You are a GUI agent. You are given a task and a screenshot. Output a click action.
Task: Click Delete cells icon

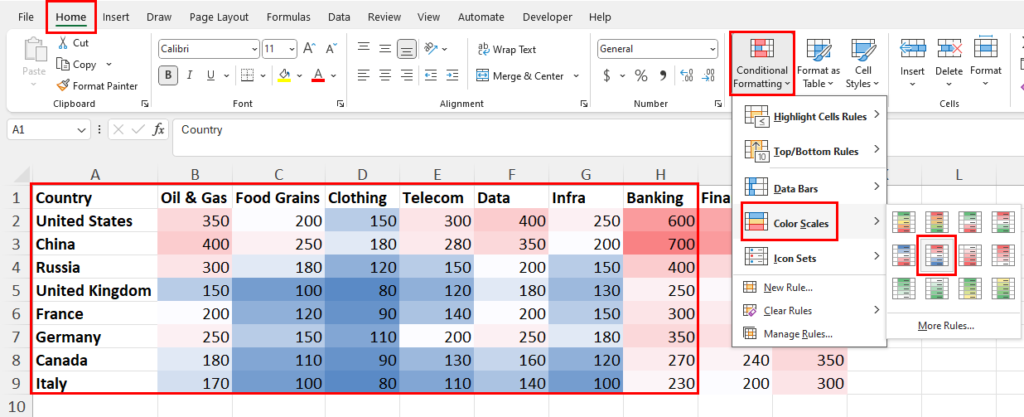[949, 49]
